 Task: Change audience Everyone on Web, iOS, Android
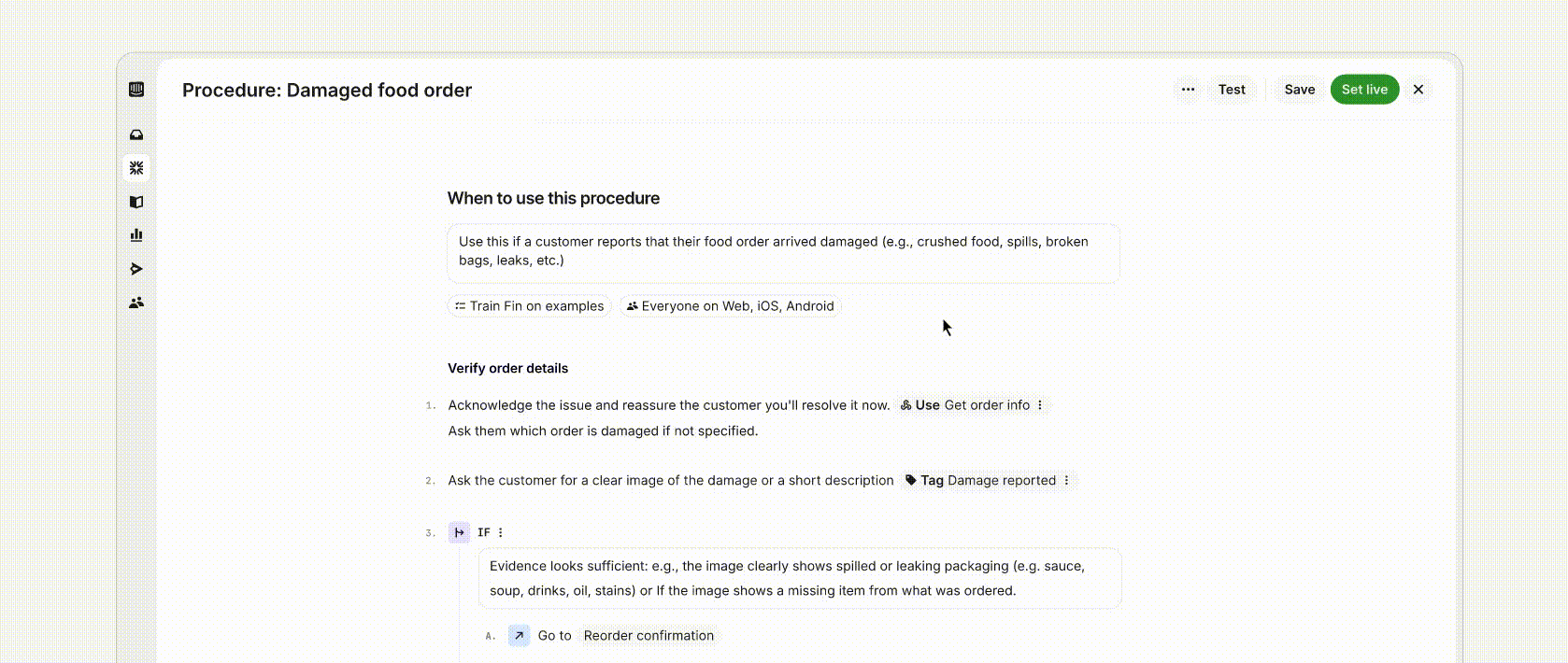point(730,306)
